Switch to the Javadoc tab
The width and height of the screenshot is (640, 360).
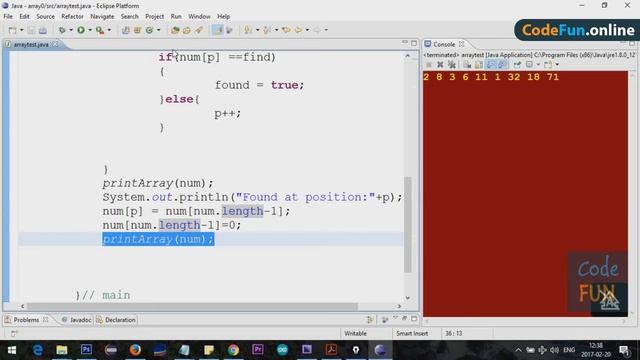point(76,320)
